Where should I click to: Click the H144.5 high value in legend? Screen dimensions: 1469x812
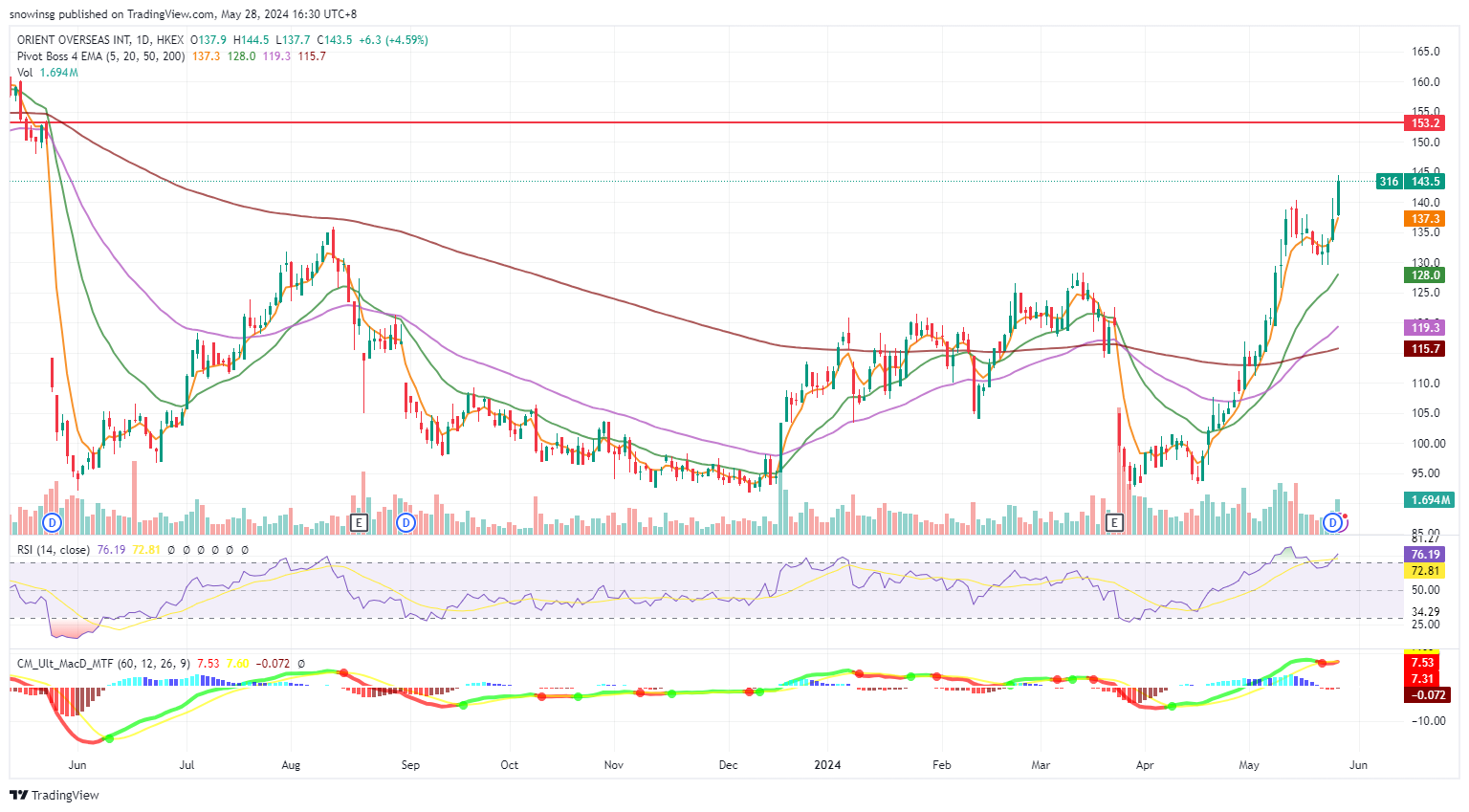click(x=252, y=40)
